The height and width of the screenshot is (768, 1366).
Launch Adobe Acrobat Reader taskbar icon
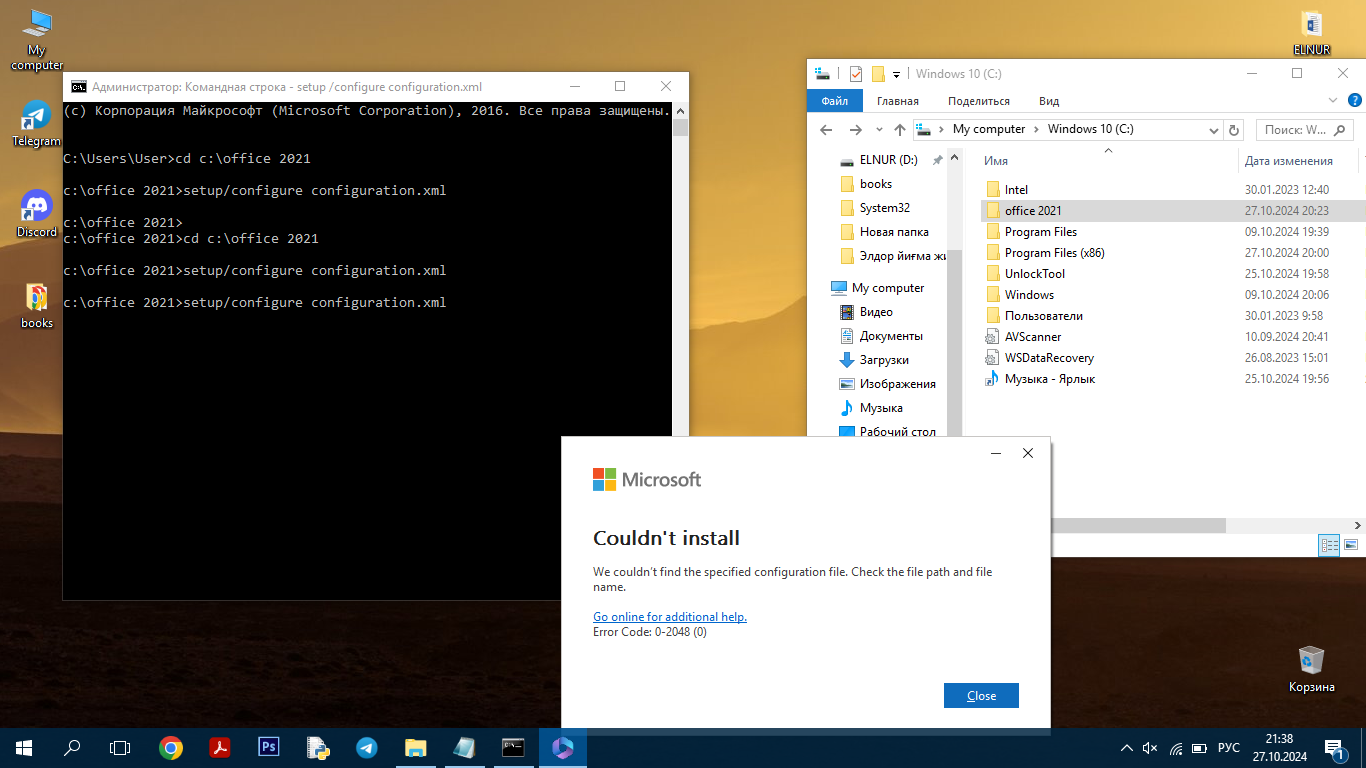[x=220, y=747]
